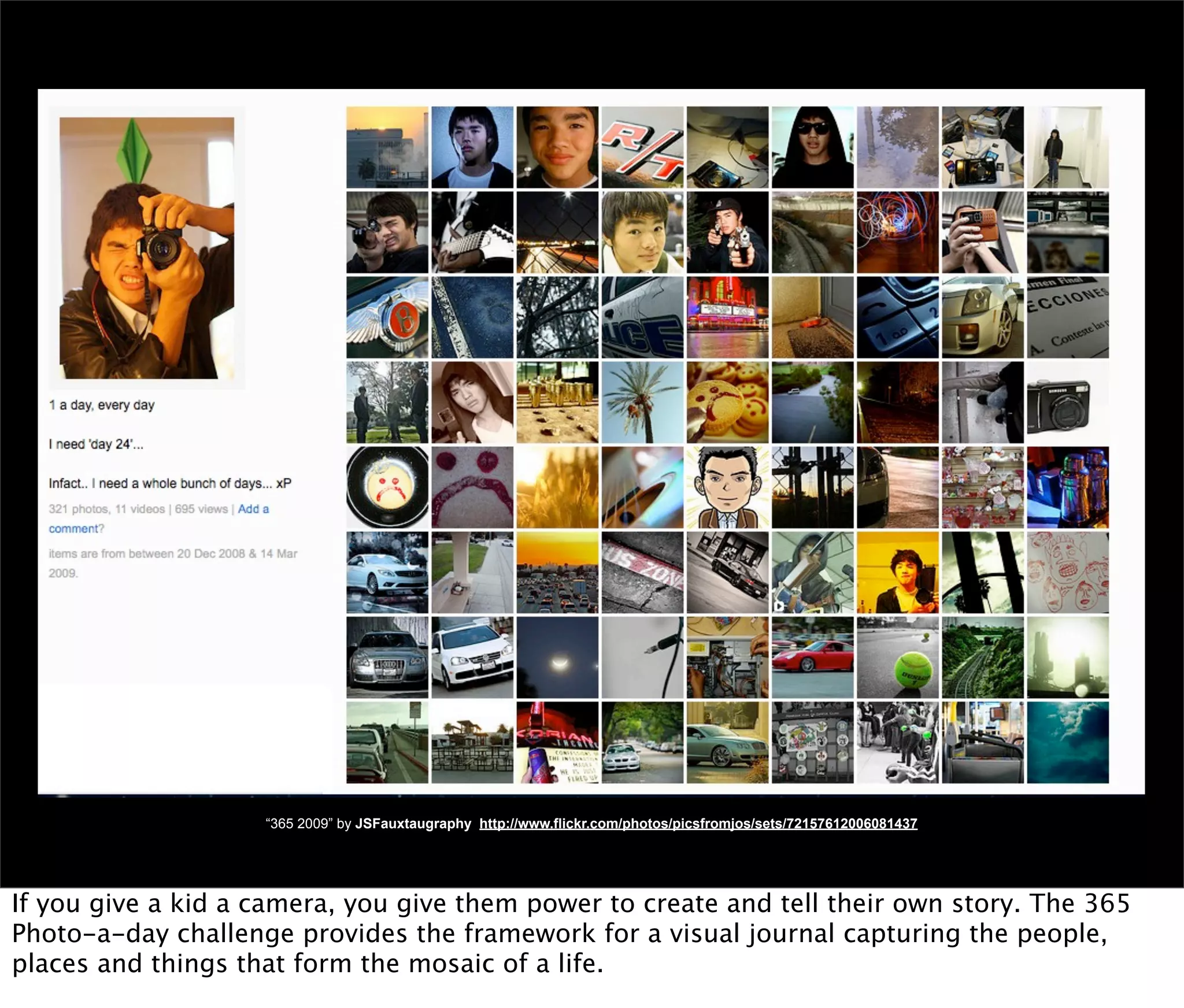
Task: Click the 'Add a comment?' link
Action: (x=253, y=509)
